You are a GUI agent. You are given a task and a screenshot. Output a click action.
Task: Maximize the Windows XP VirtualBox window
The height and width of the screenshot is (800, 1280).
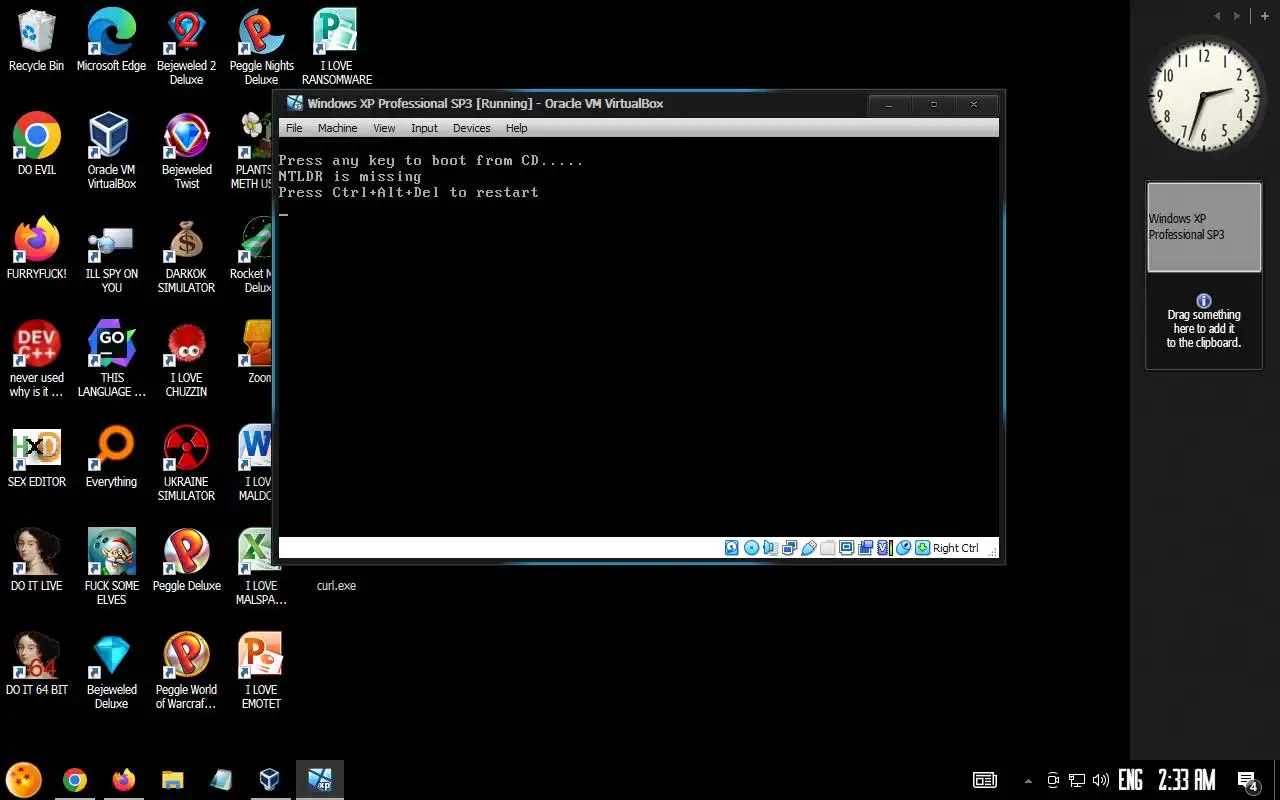click(x=934, y=104)
